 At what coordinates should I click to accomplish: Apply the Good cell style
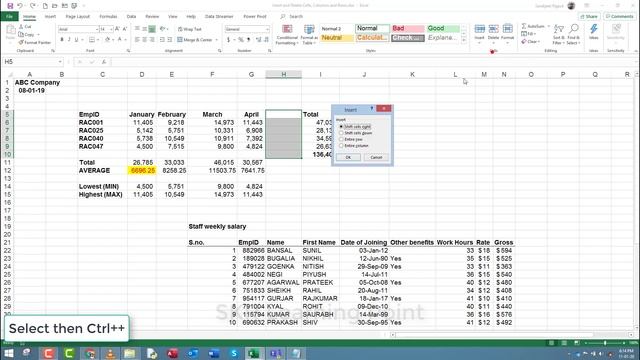[x=443, y=28]
